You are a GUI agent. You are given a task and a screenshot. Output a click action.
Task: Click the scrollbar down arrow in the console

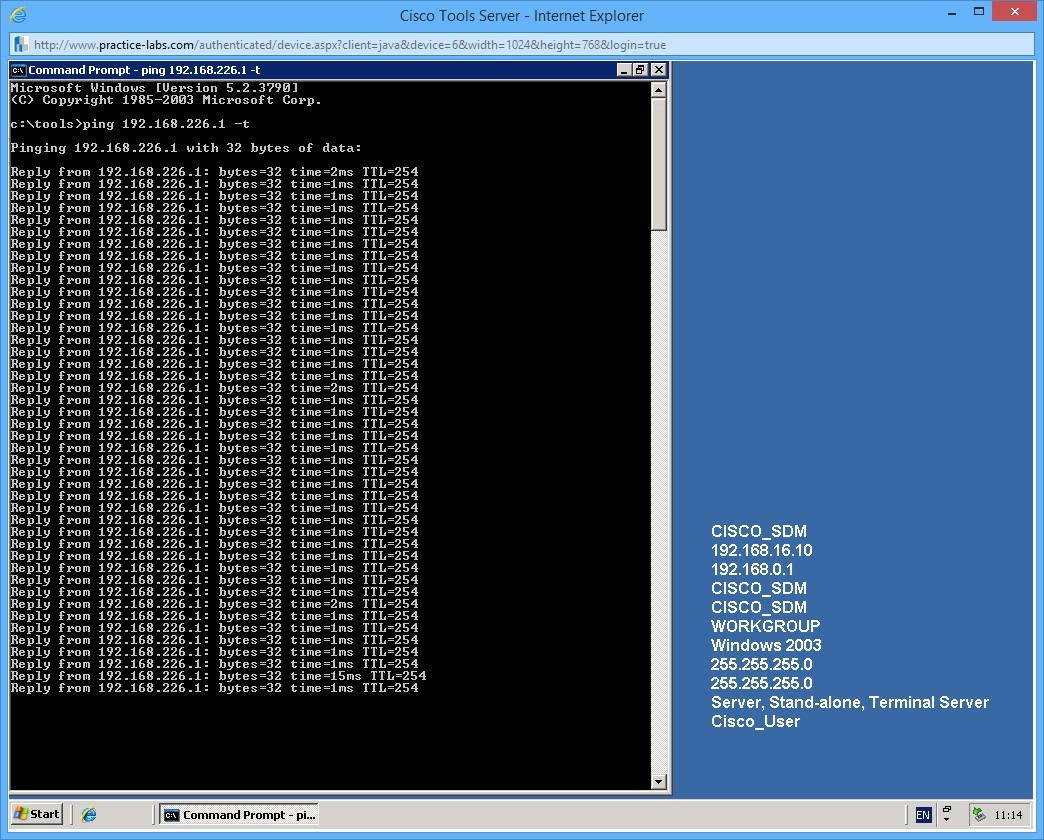tap(659, 783)
